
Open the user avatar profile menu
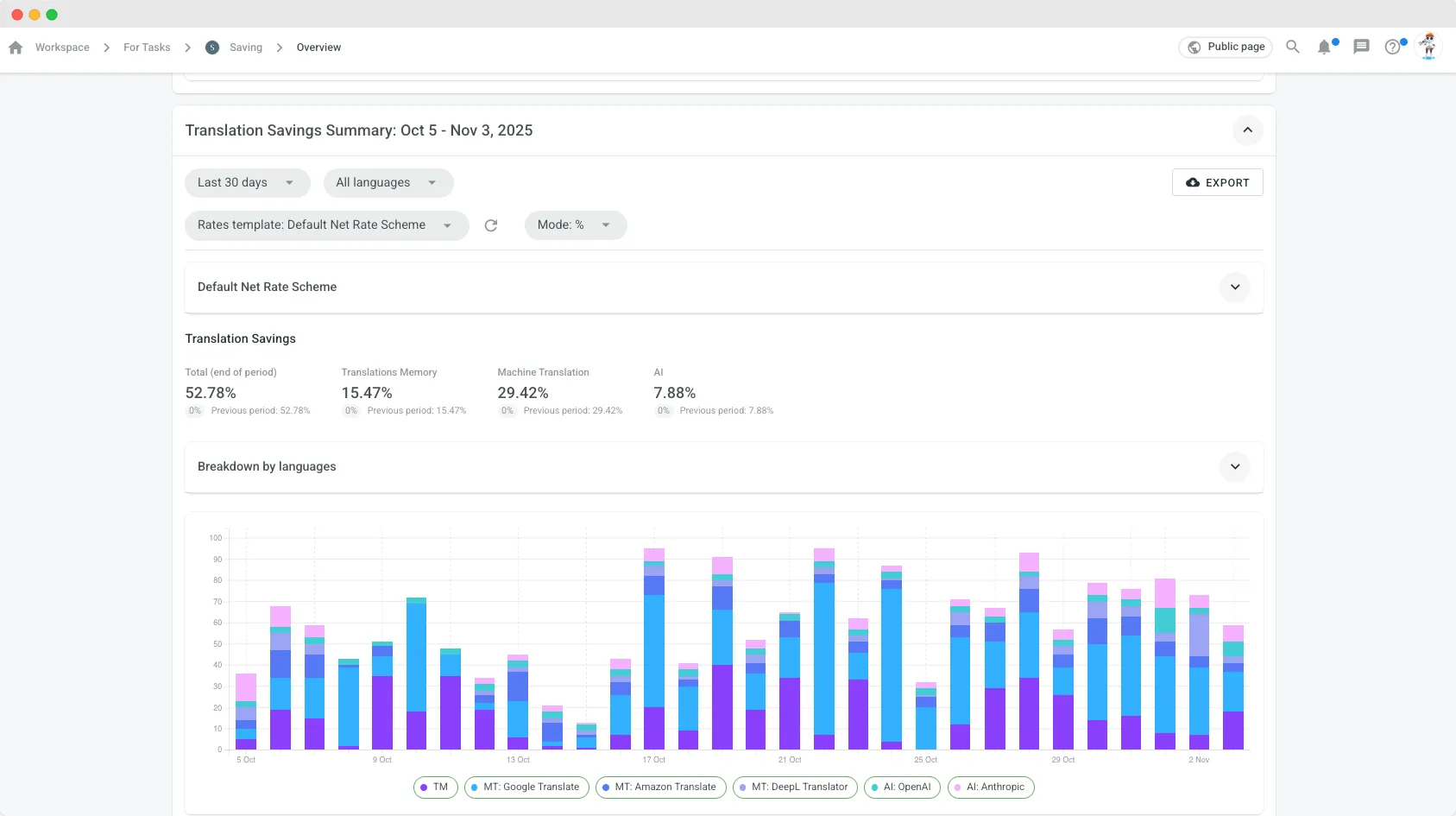tap(1428, 47)
